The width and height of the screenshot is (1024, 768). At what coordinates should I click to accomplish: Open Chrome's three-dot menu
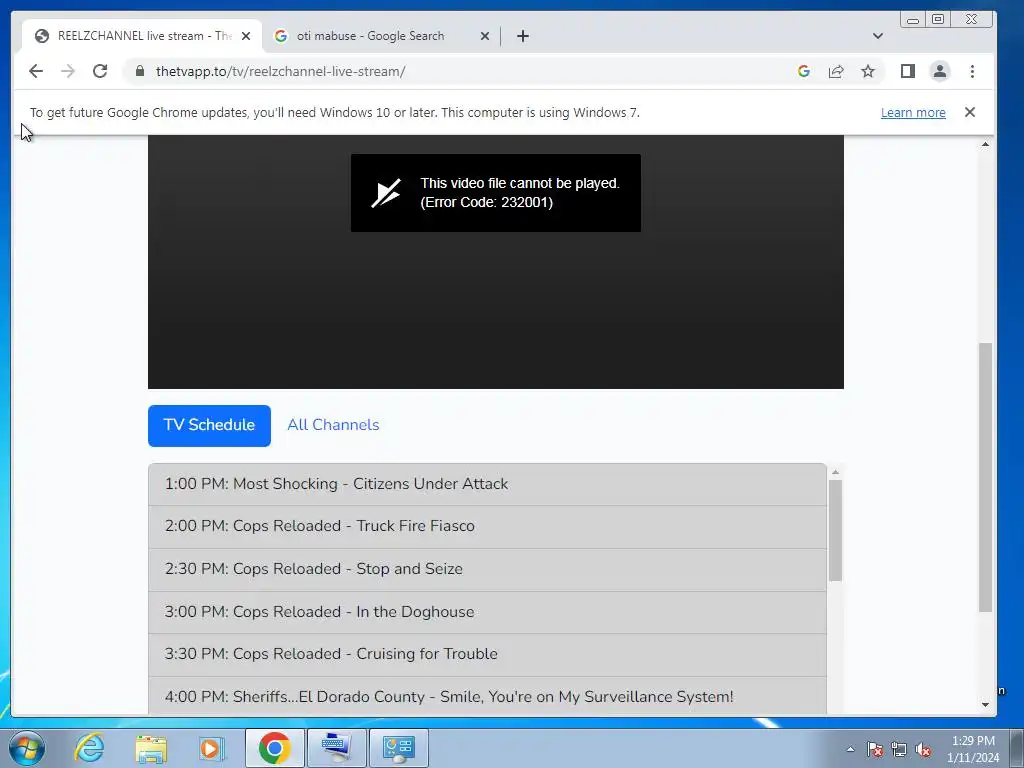pos(972,71)
